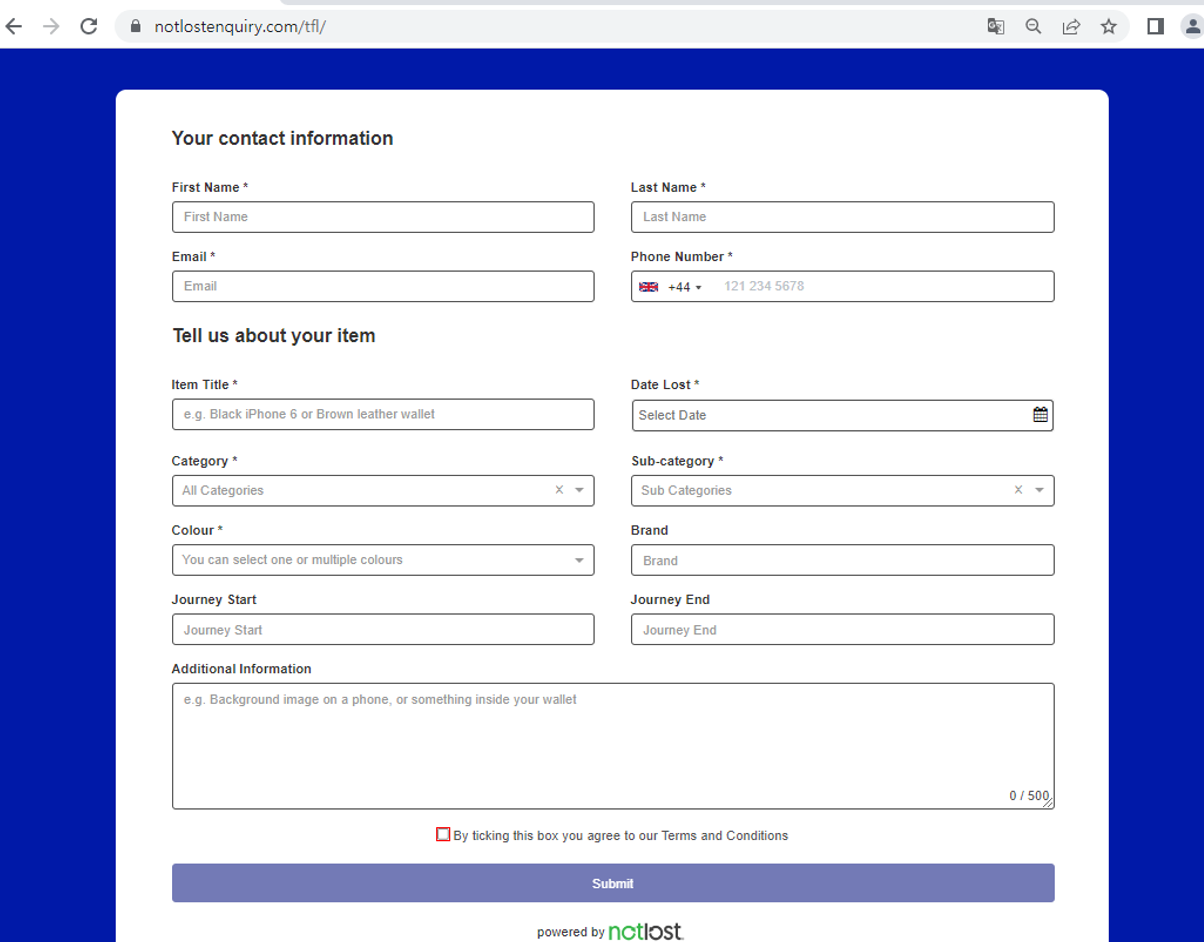1204x942 pixels.
Task: Click the Brand input field
Action: 842,560
